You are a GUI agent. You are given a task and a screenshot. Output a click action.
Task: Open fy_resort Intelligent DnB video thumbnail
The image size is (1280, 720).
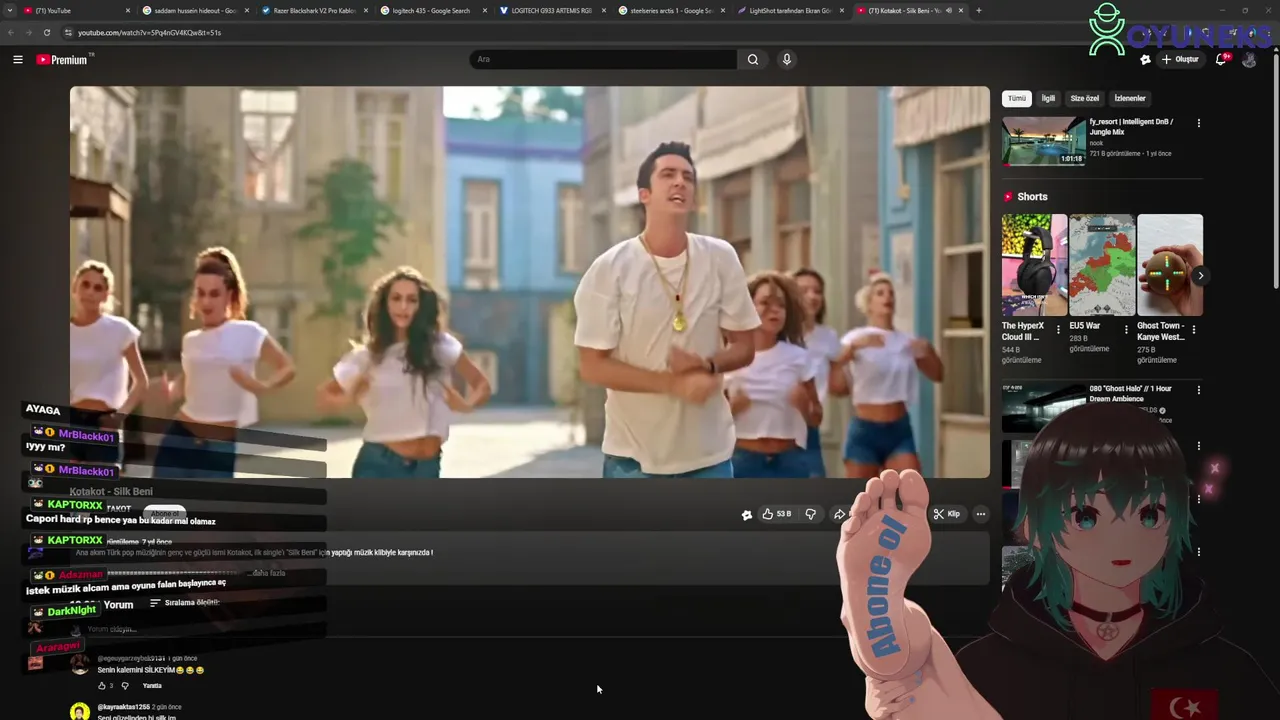[x=1044, y=141]
